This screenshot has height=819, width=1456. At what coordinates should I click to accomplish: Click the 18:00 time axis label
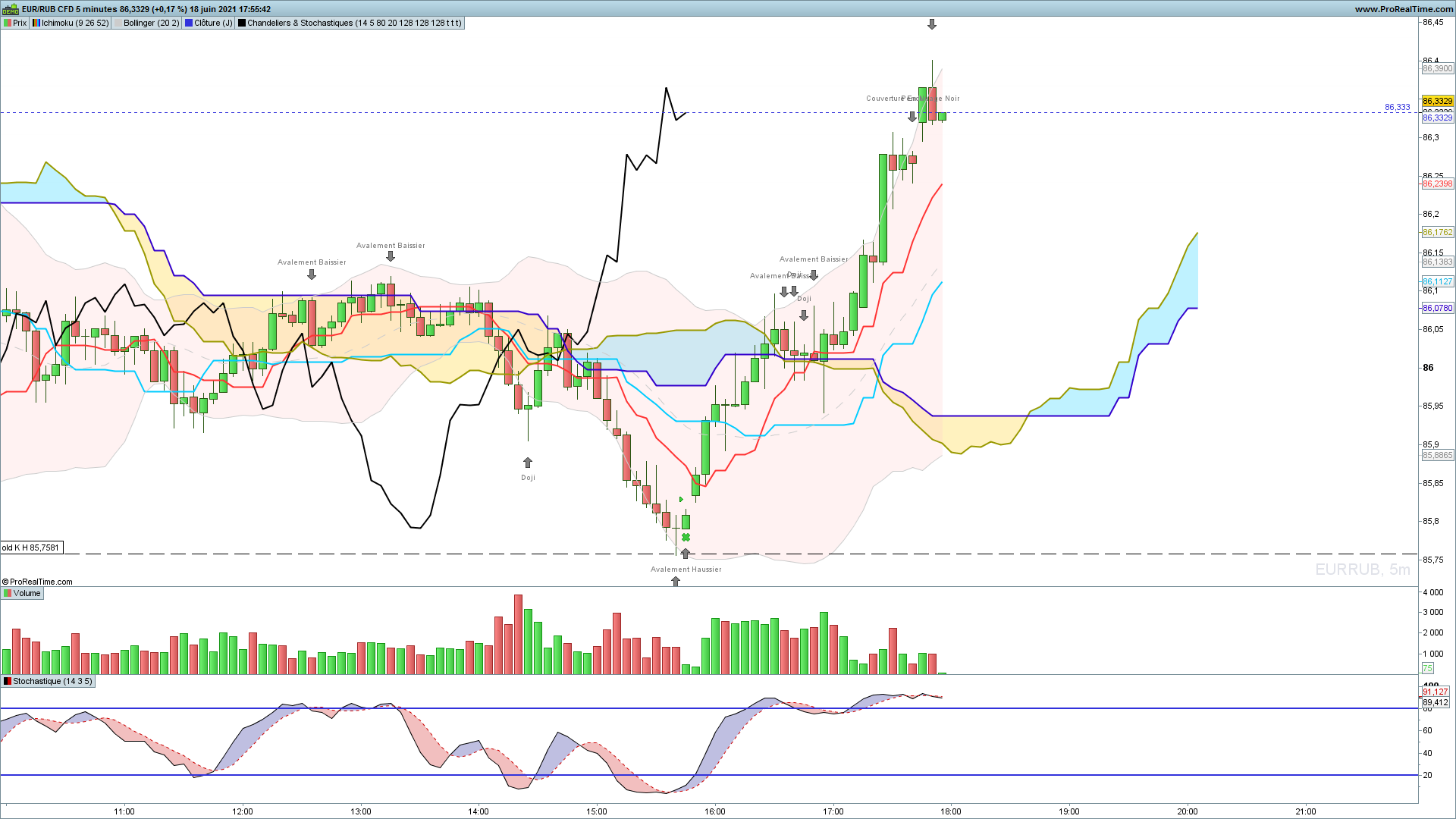951,811
